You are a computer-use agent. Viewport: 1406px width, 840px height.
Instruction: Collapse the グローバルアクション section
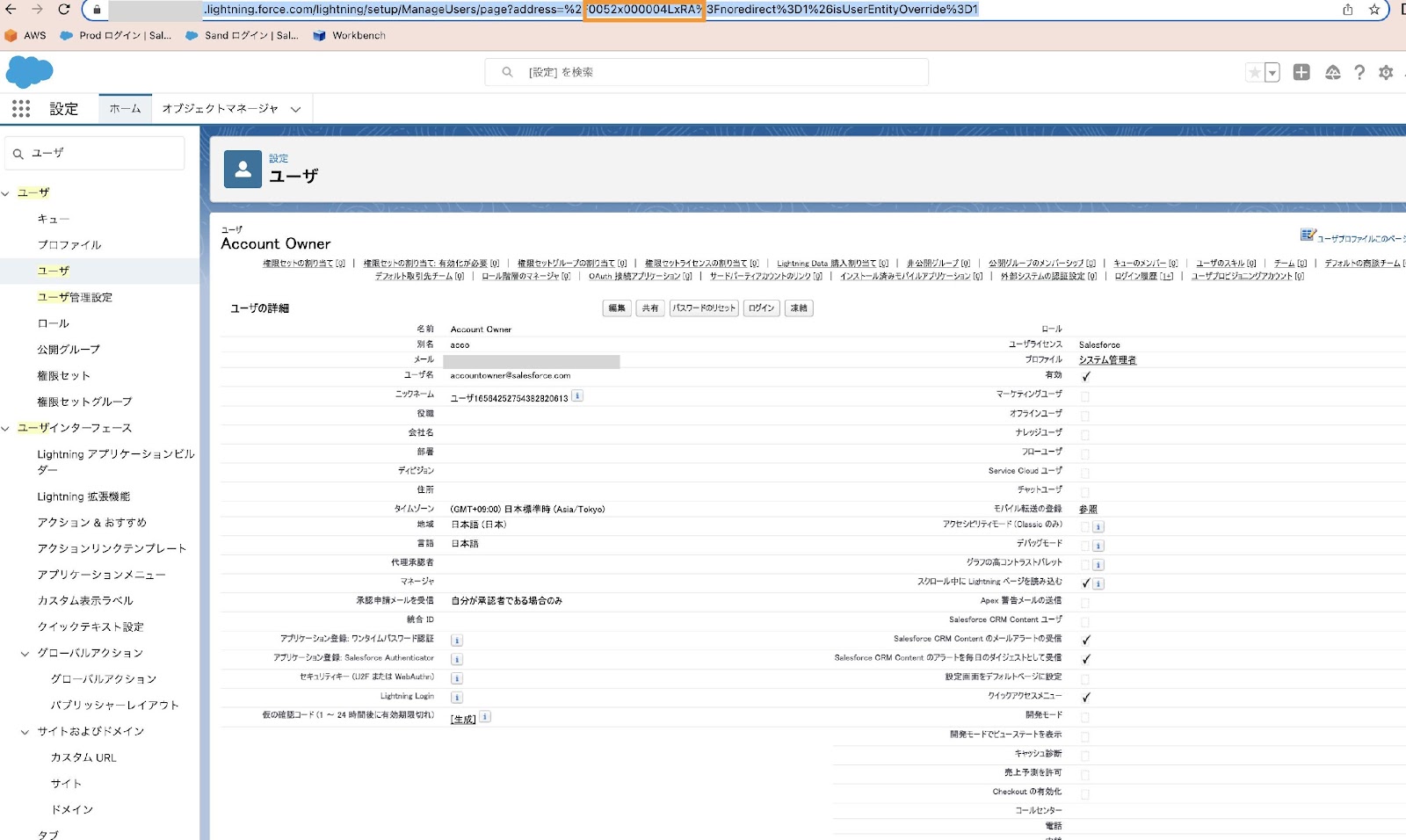(x=25, y=653)
